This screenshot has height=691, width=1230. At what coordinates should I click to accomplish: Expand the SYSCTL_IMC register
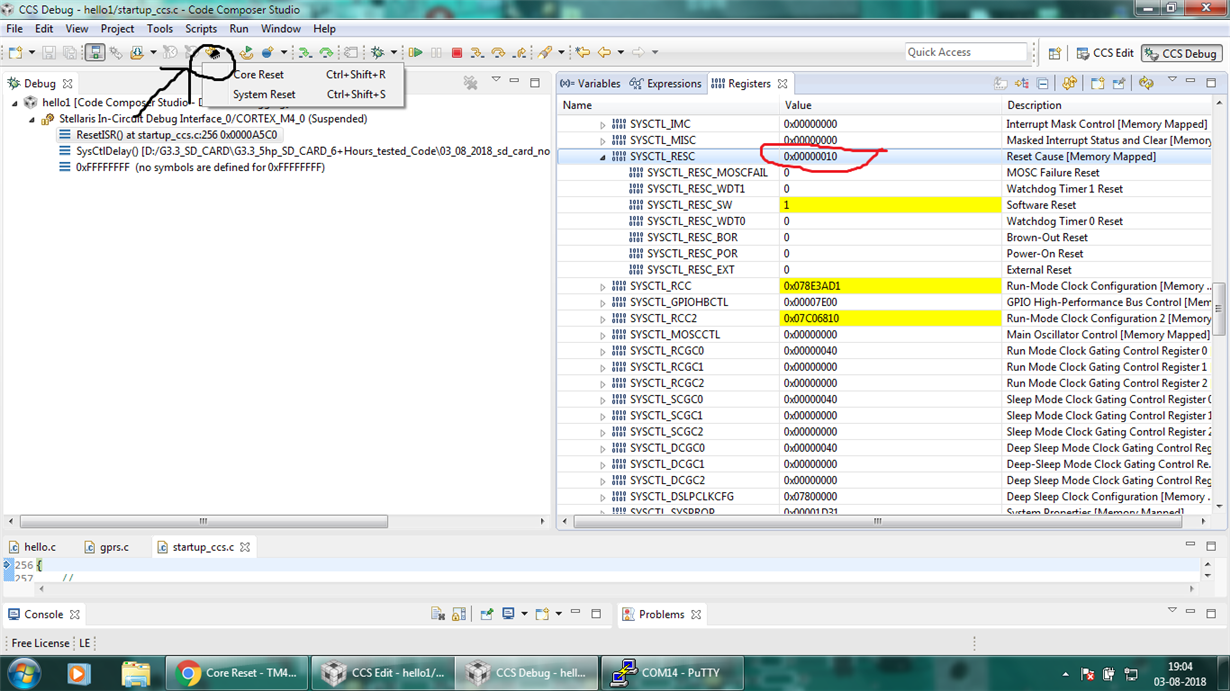[603, 125]
